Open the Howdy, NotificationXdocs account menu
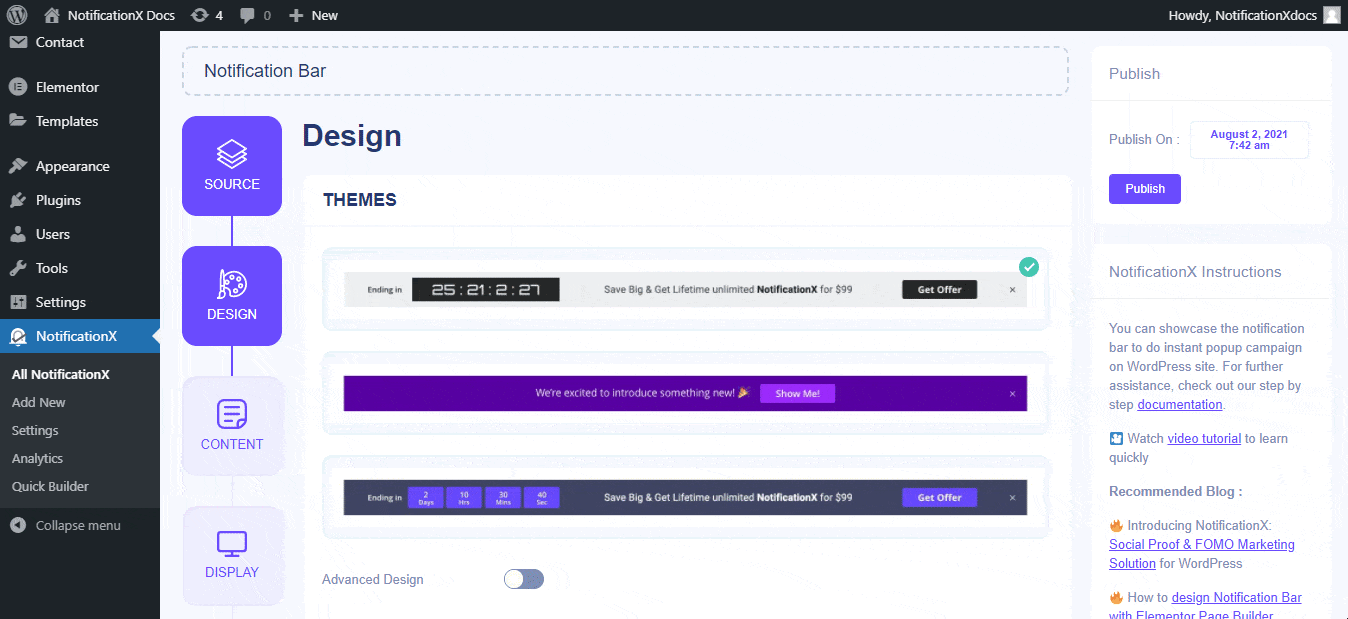 pyautogui.click(x=1254, y=15)
